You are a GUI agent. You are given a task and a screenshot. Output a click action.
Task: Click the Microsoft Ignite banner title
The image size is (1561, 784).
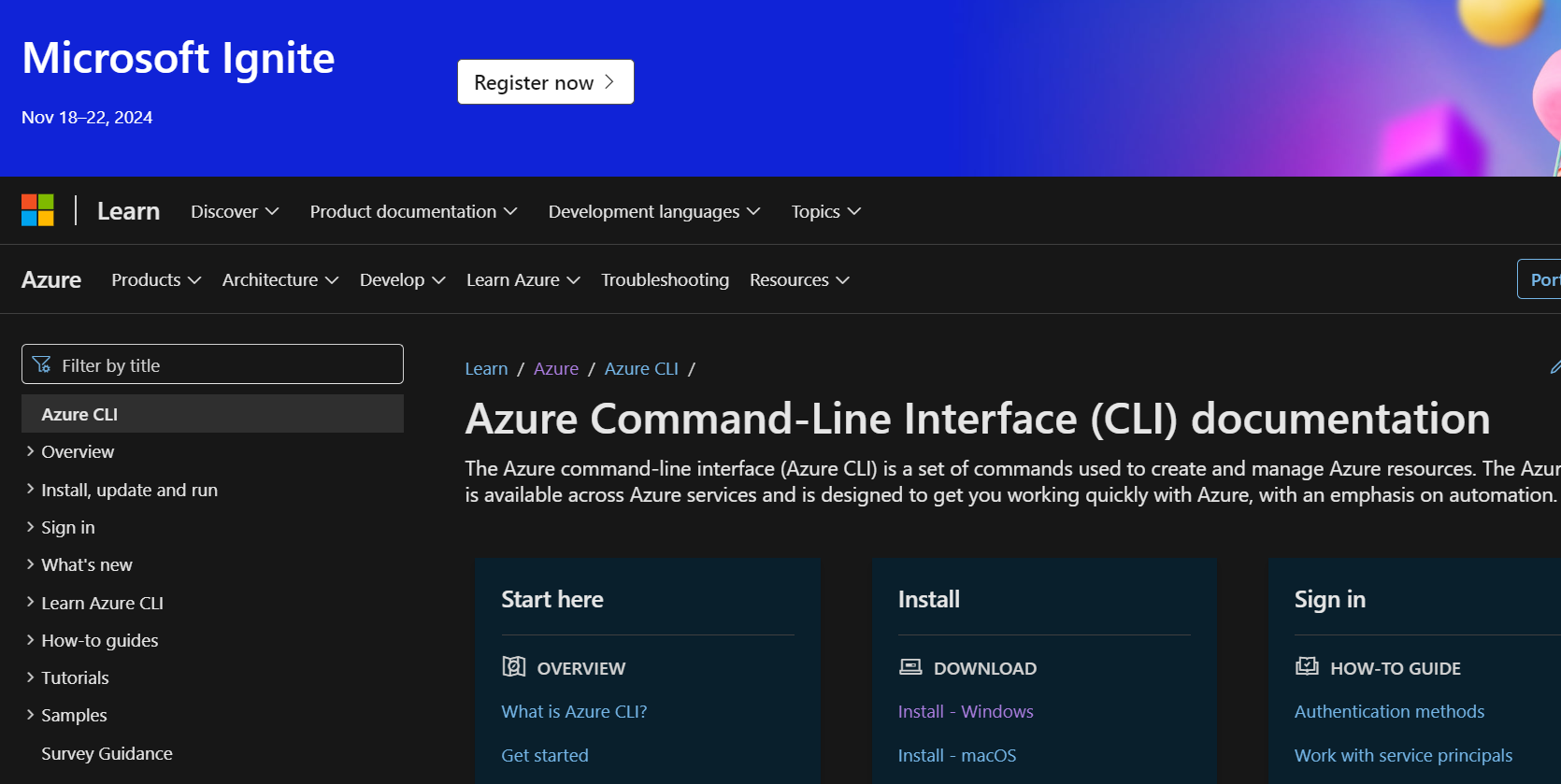coord(179,58)
